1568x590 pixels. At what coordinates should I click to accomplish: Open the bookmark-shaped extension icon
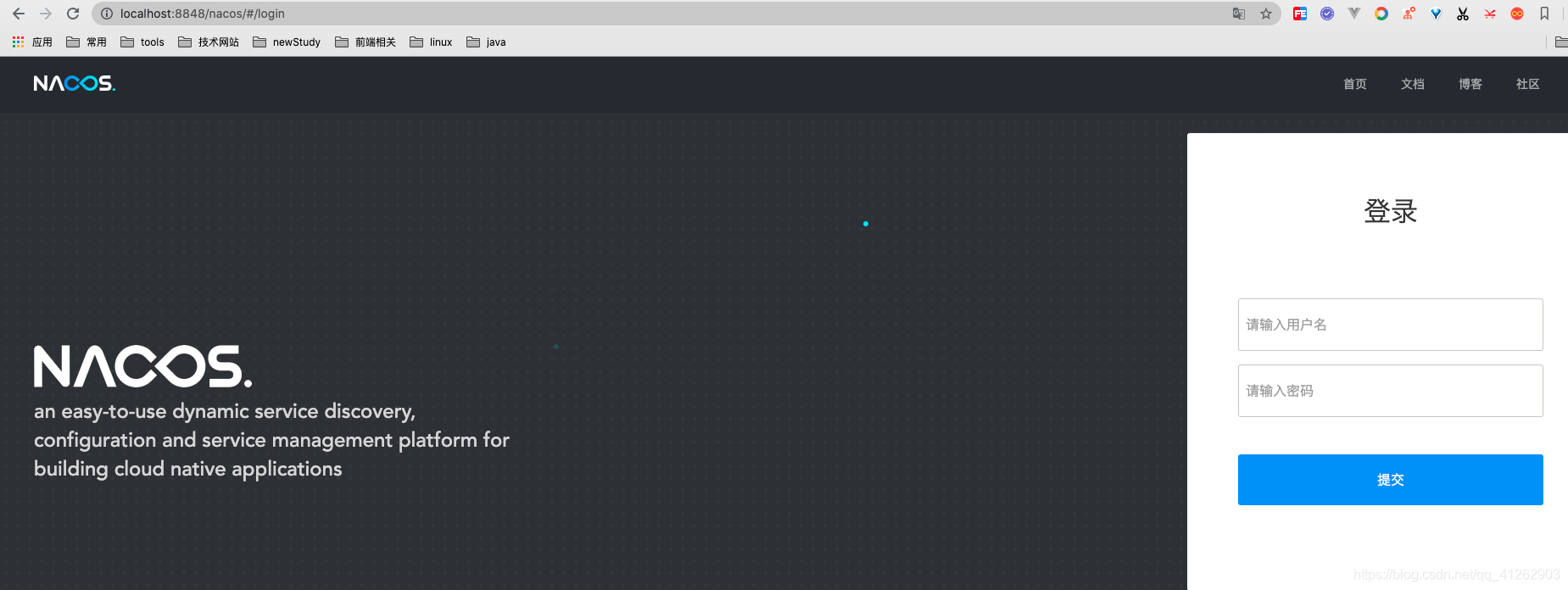tap(1544, 14)
